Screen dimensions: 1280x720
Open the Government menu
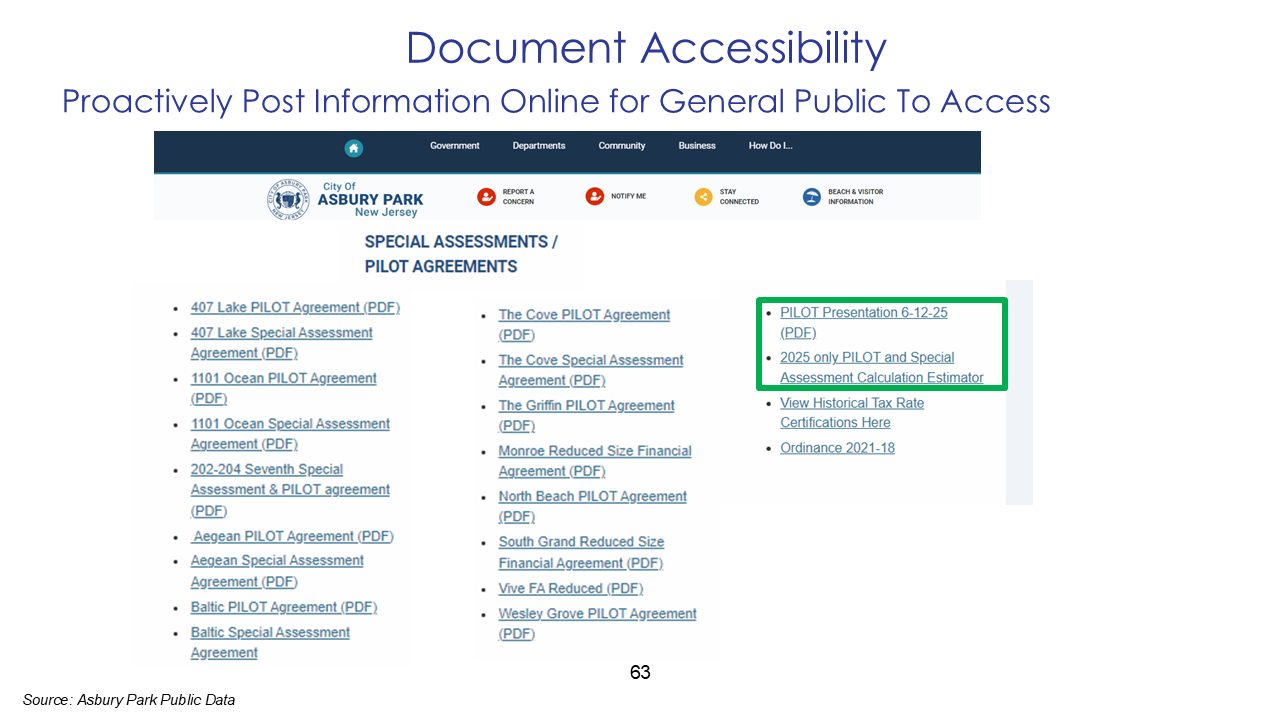[455, 146]
